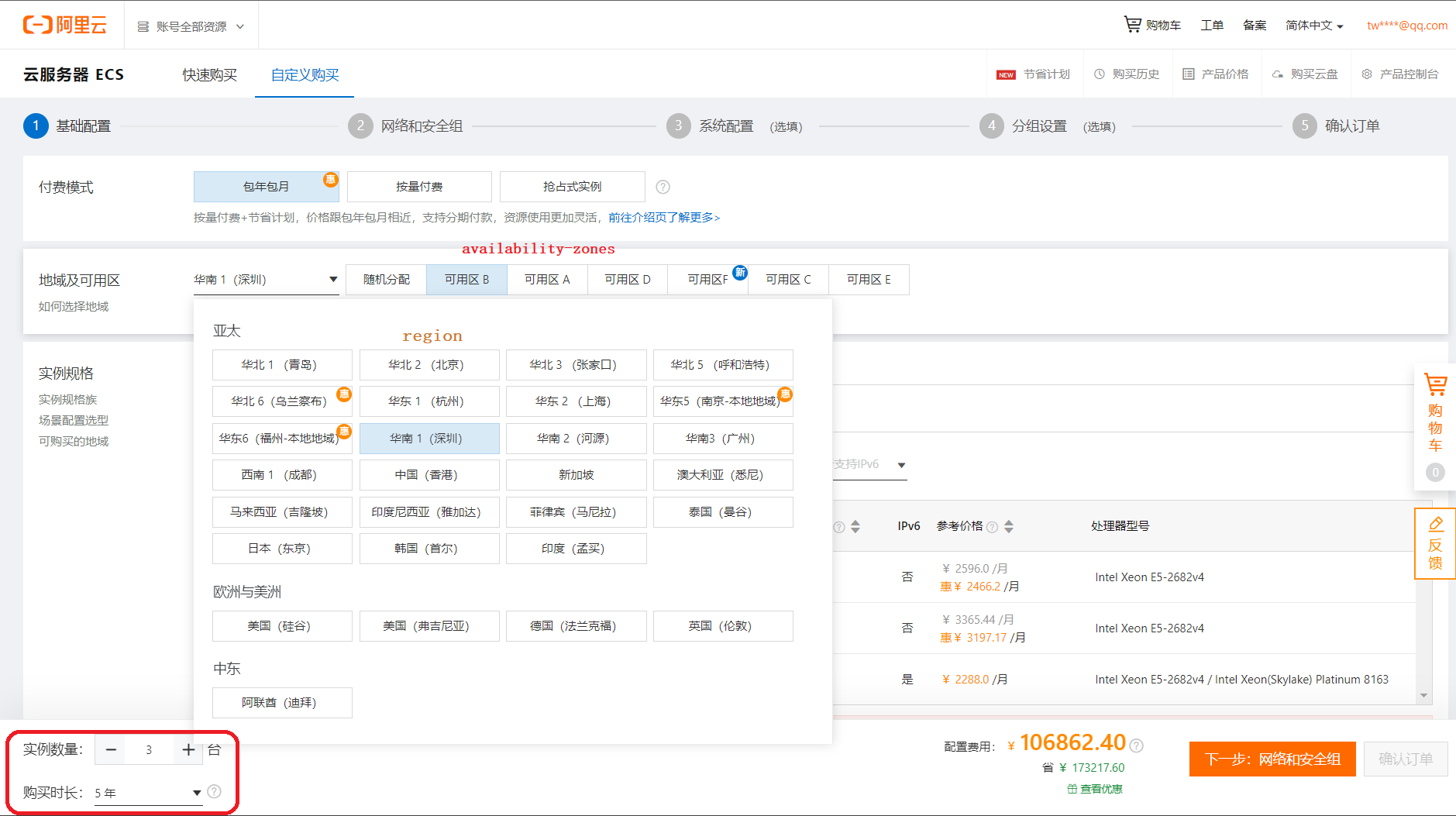Choose region 中国 (香港)

tap(429, 475)
